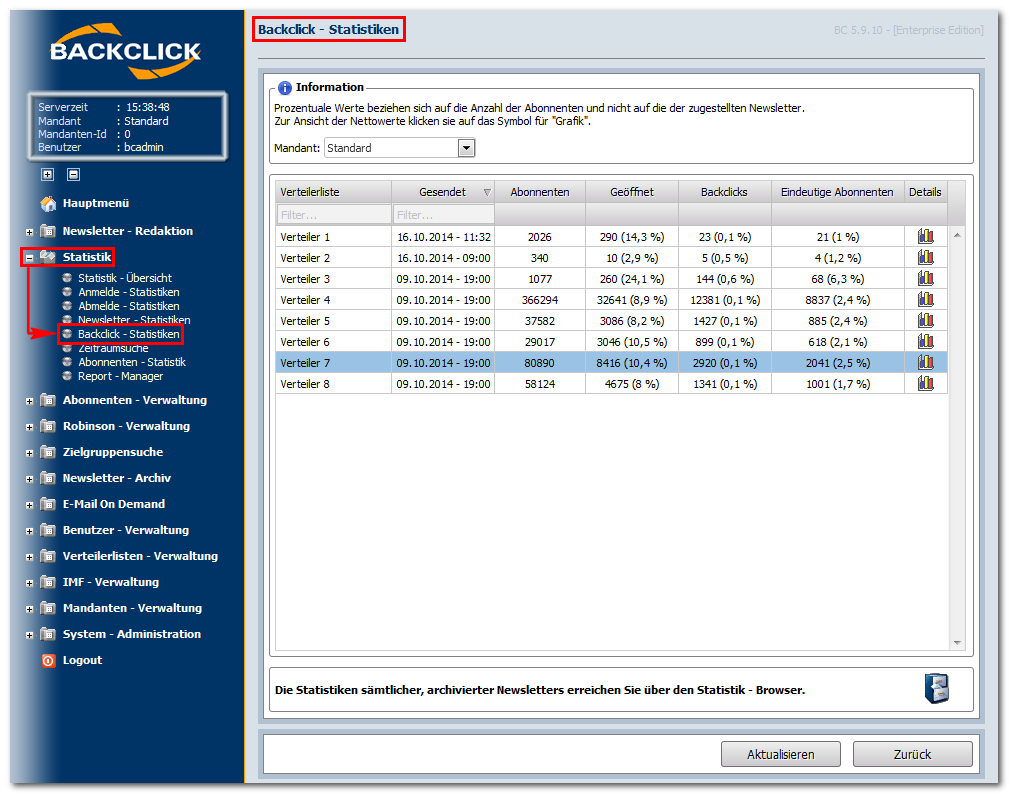
Task: Click the Zurück button
Action: coord(912,754)
